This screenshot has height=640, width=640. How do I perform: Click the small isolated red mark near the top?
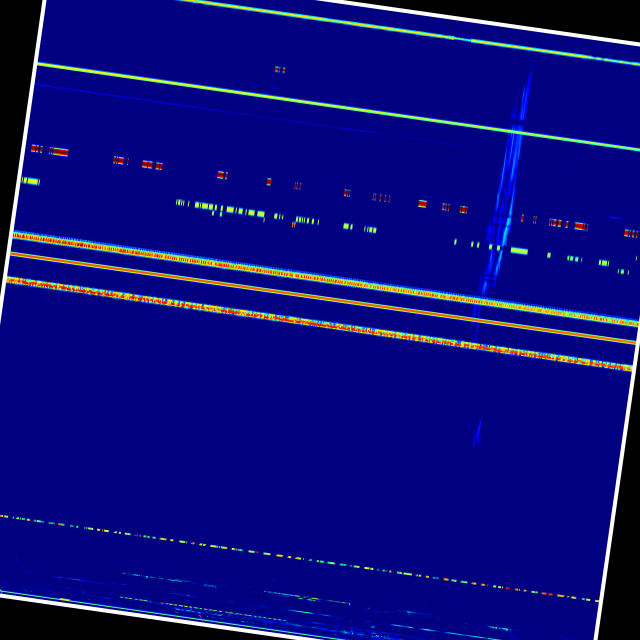[280, 70]
